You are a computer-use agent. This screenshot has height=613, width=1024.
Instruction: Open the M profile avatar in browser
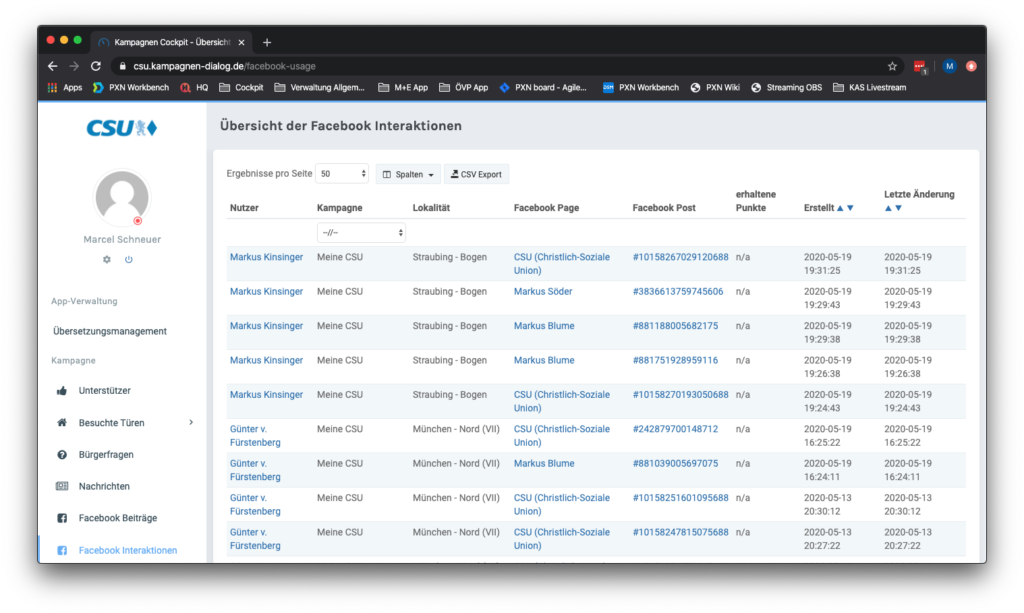pyautogui.click(x=949, y=66)
